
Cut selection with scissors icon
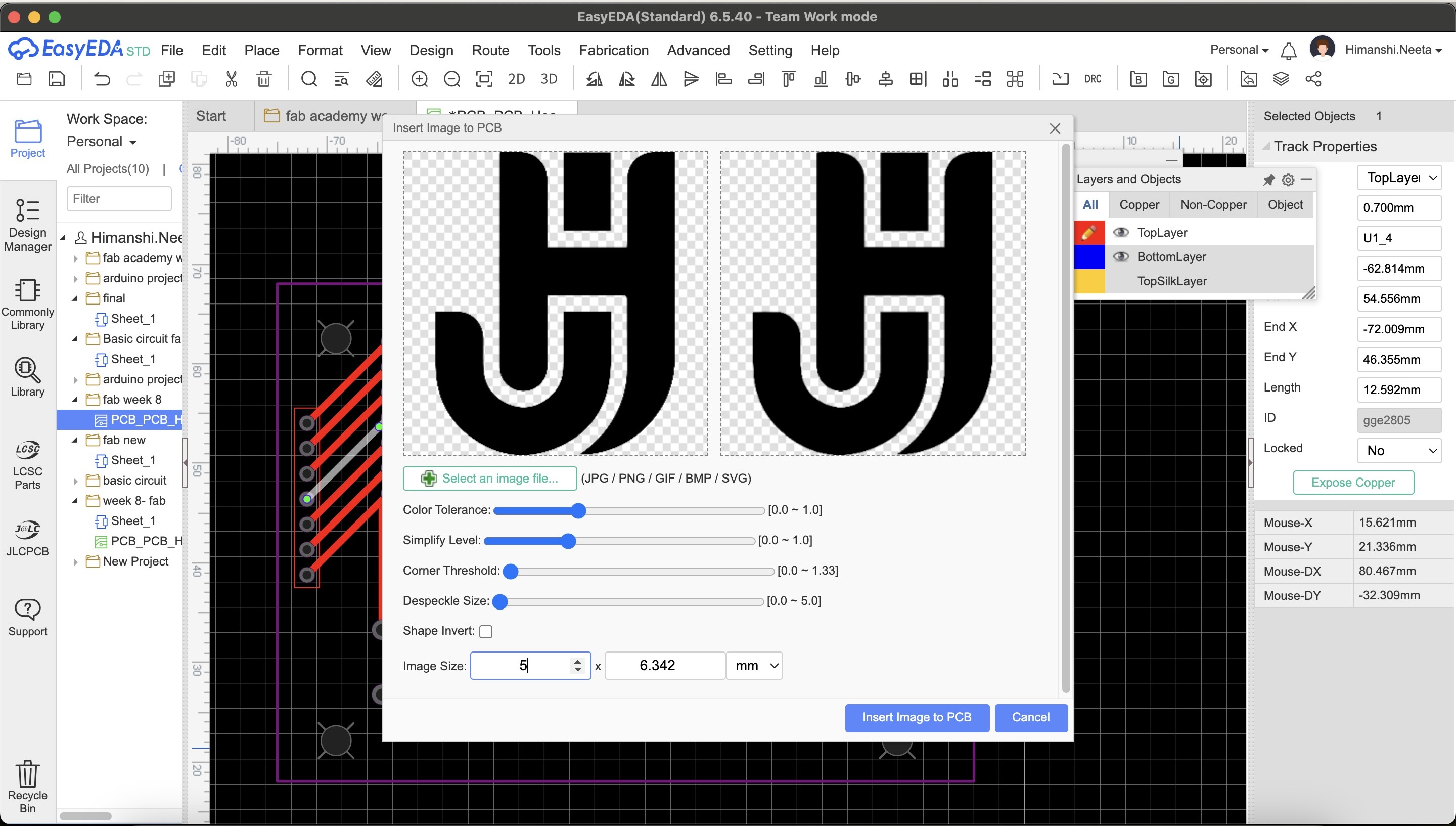[232, 79]
